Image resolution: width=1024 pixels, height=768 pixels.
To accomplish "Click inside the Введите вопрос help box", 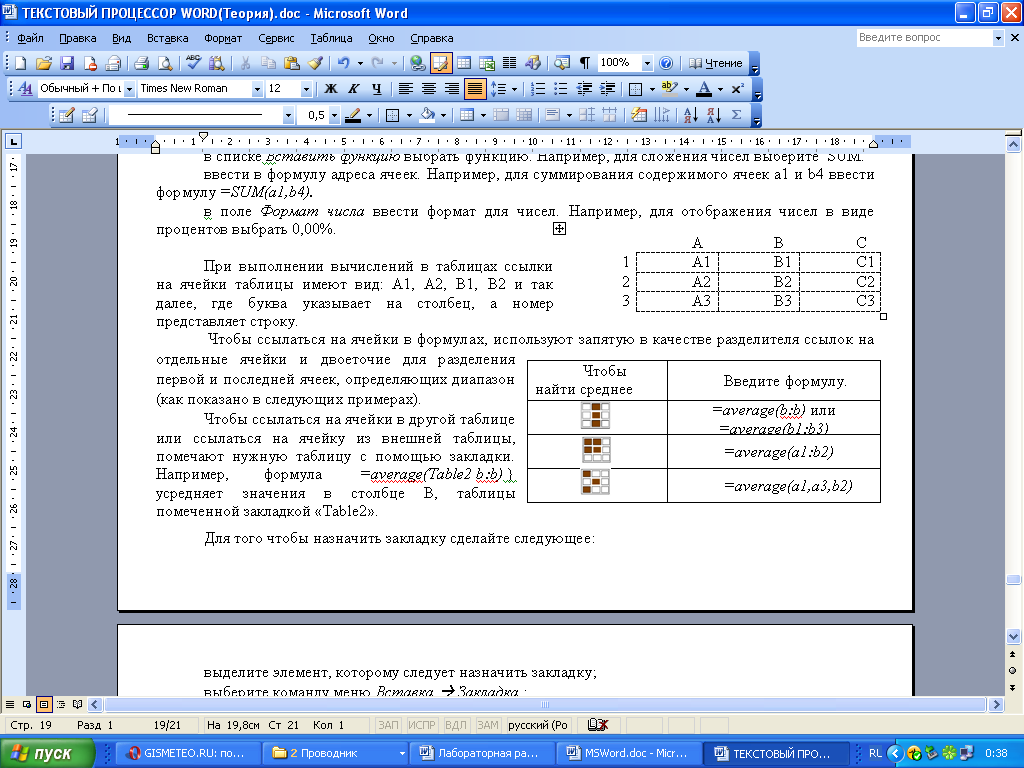I will pos(925,38).
